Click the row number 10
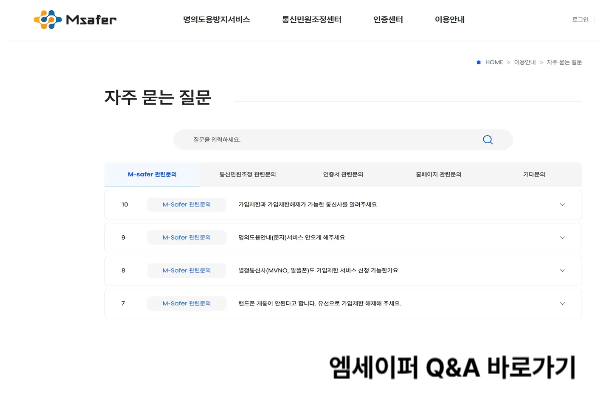This screenshot has width=600, height=400. tap(125, 204)
